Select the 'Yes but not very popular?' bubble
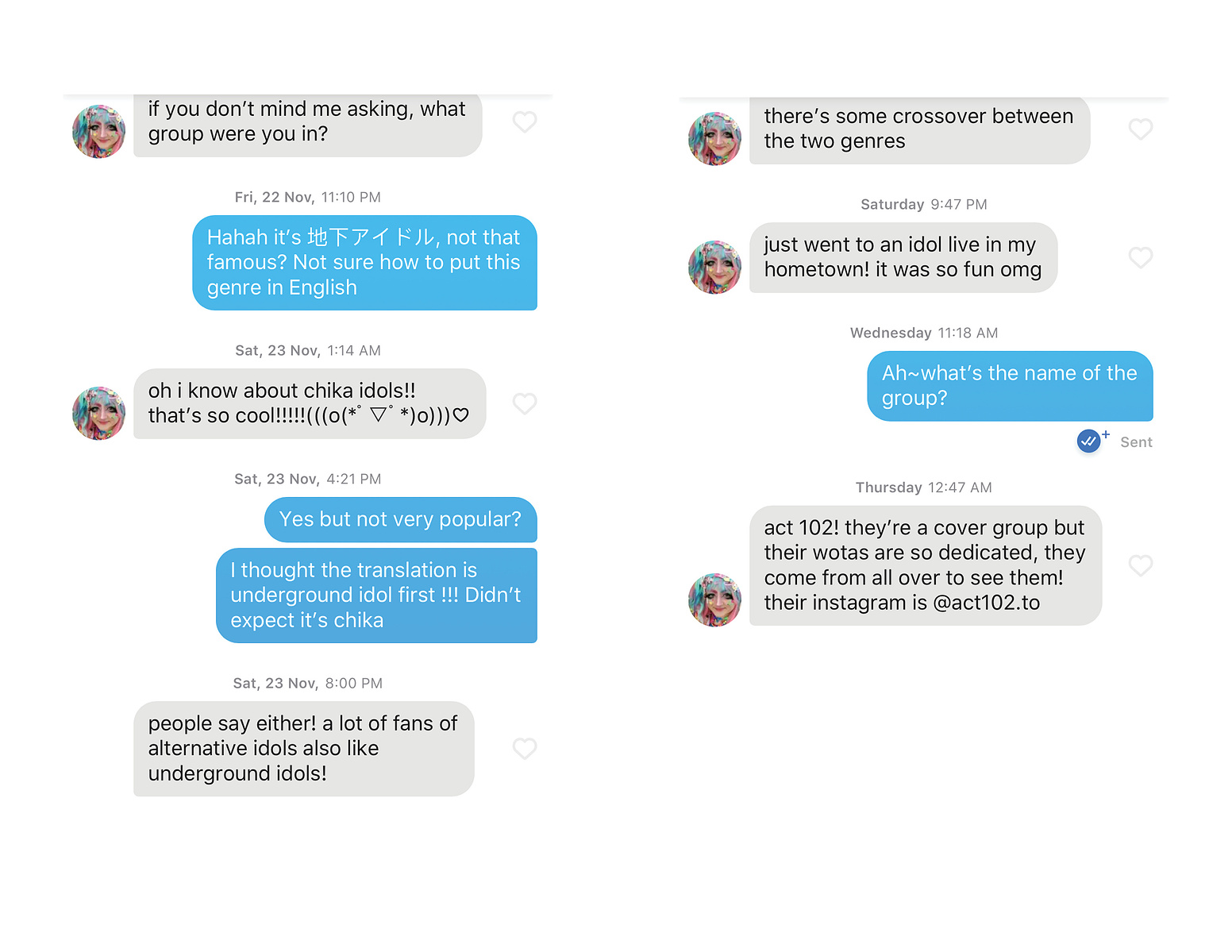The image size is (1232, 952). coord(401,519)
